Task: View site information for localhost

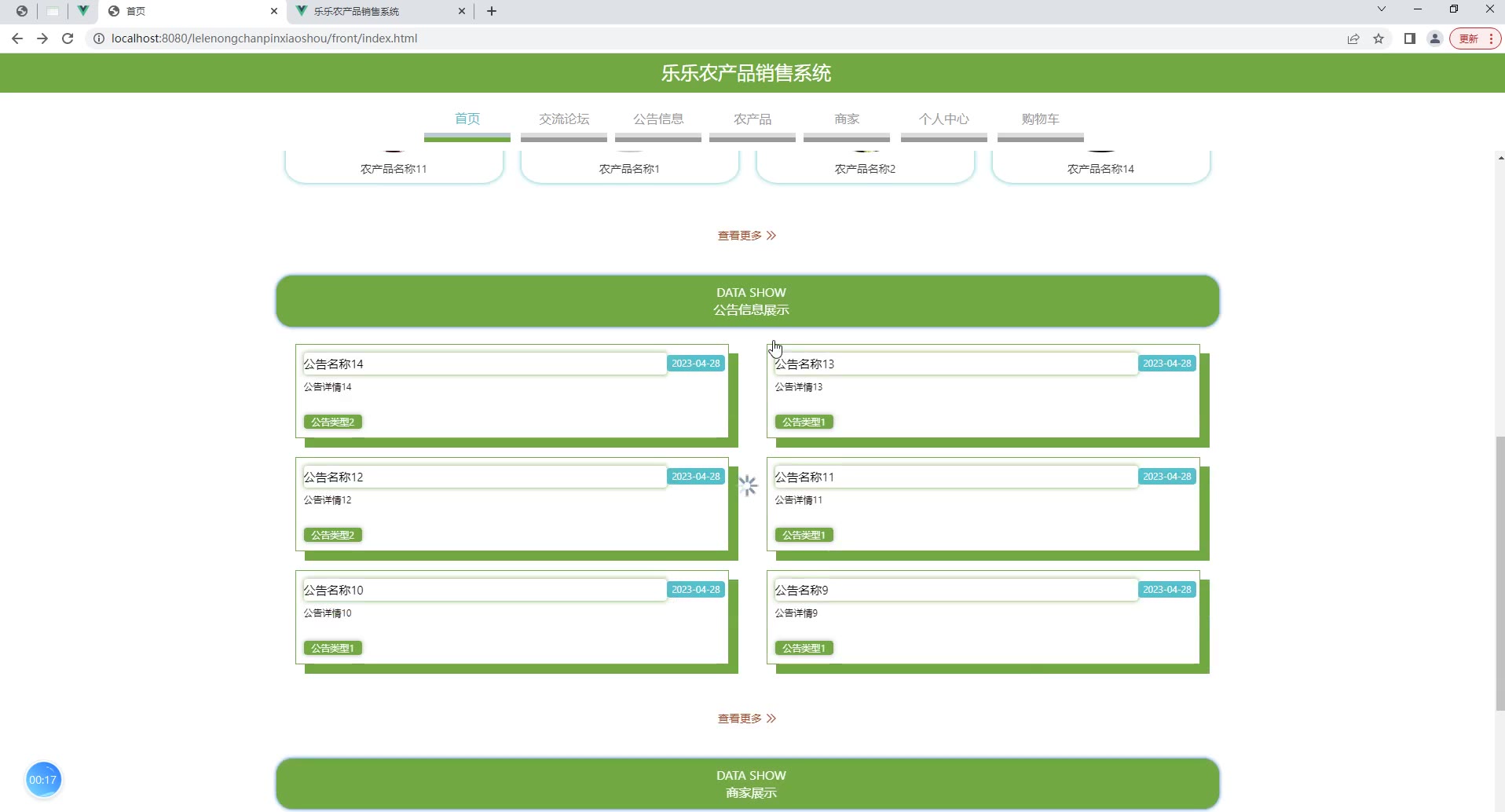Action: pyautogui.click(x=99, y=38)
